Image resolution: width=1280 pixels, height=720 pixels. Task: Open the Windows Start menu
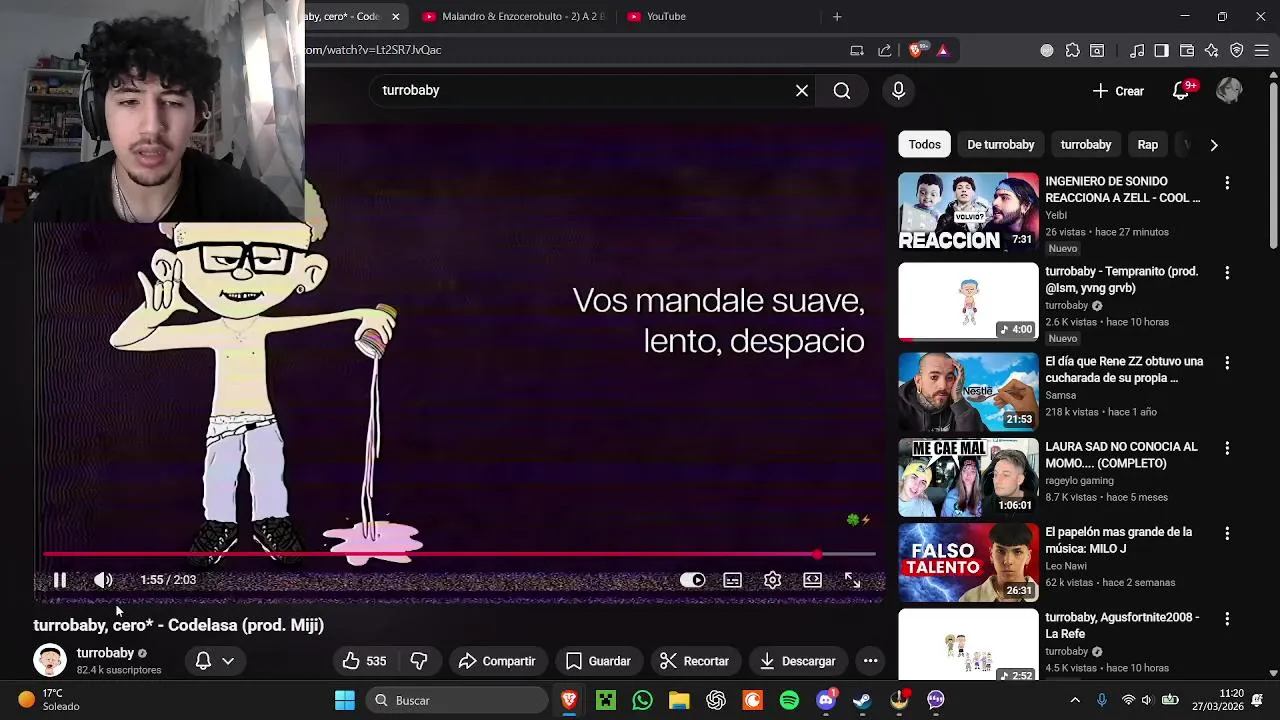pos(345,700)
